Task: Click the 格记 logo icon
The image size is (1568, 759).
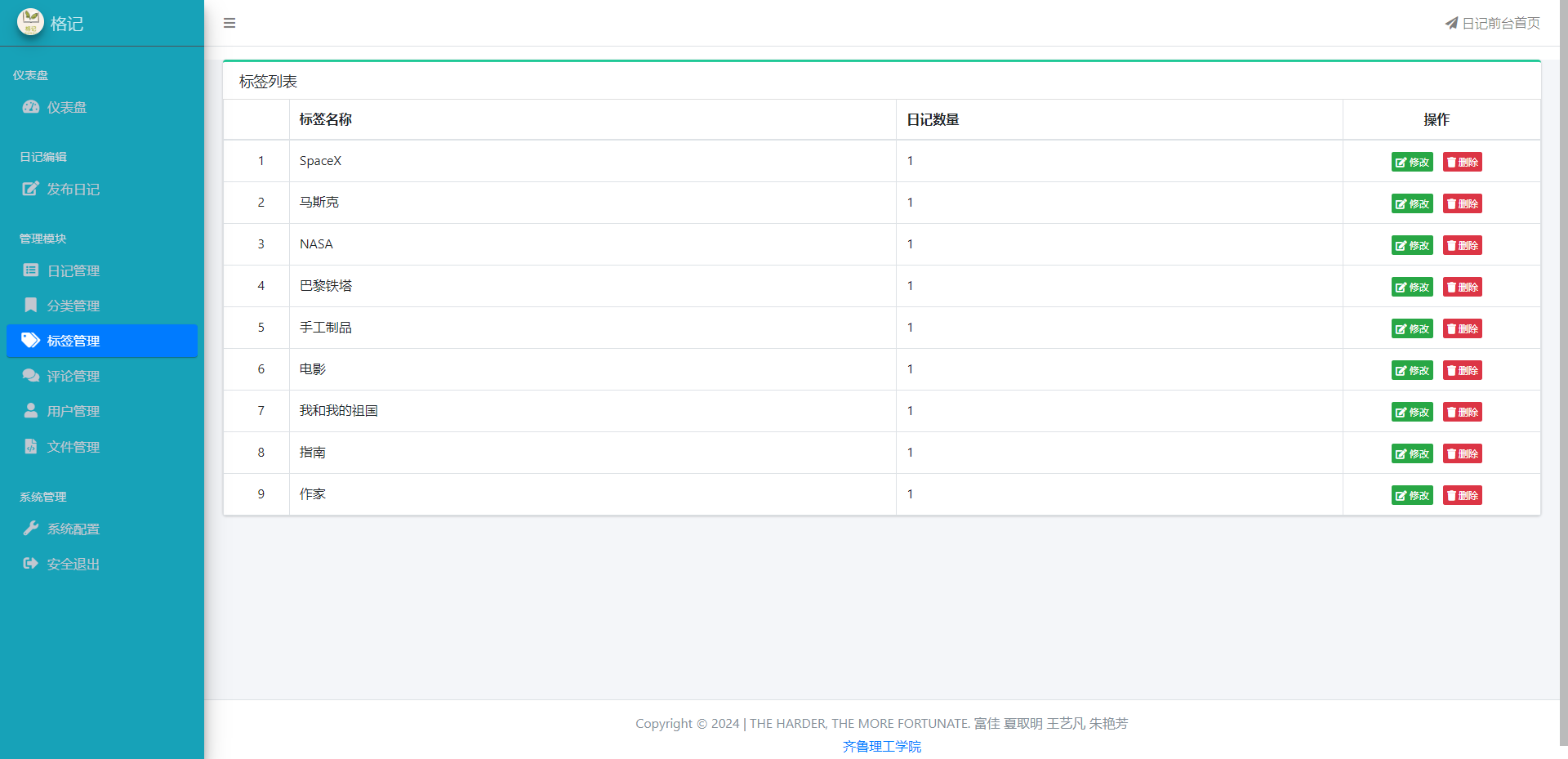Action: point(30,22)
